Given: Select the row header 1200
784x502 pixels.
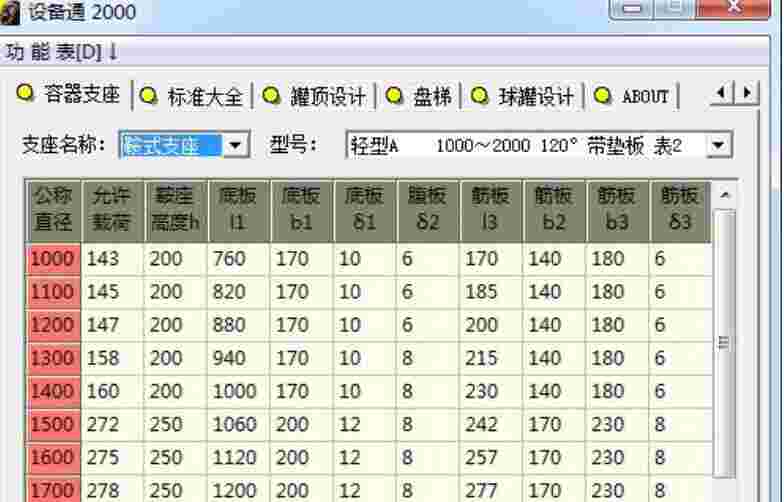Looking at the screenshot, I should tap(53, 324).
